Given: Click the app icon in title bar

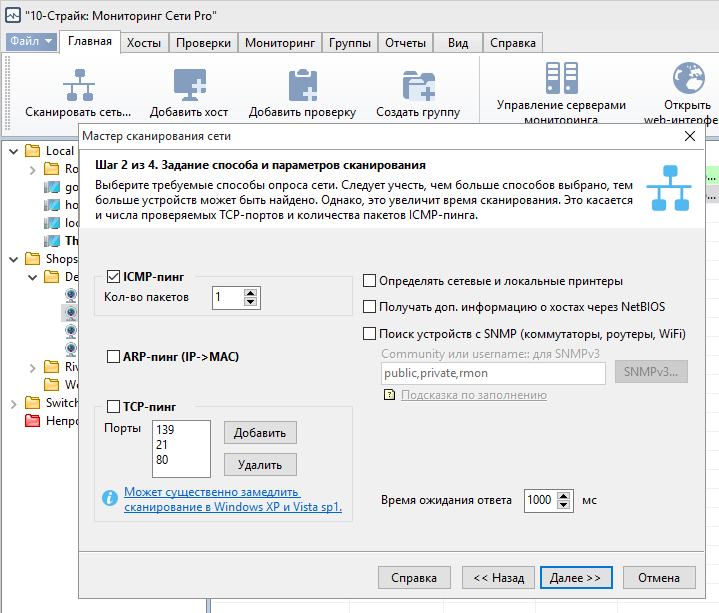Looking at the screenshot, I should [x=13, y=15].
